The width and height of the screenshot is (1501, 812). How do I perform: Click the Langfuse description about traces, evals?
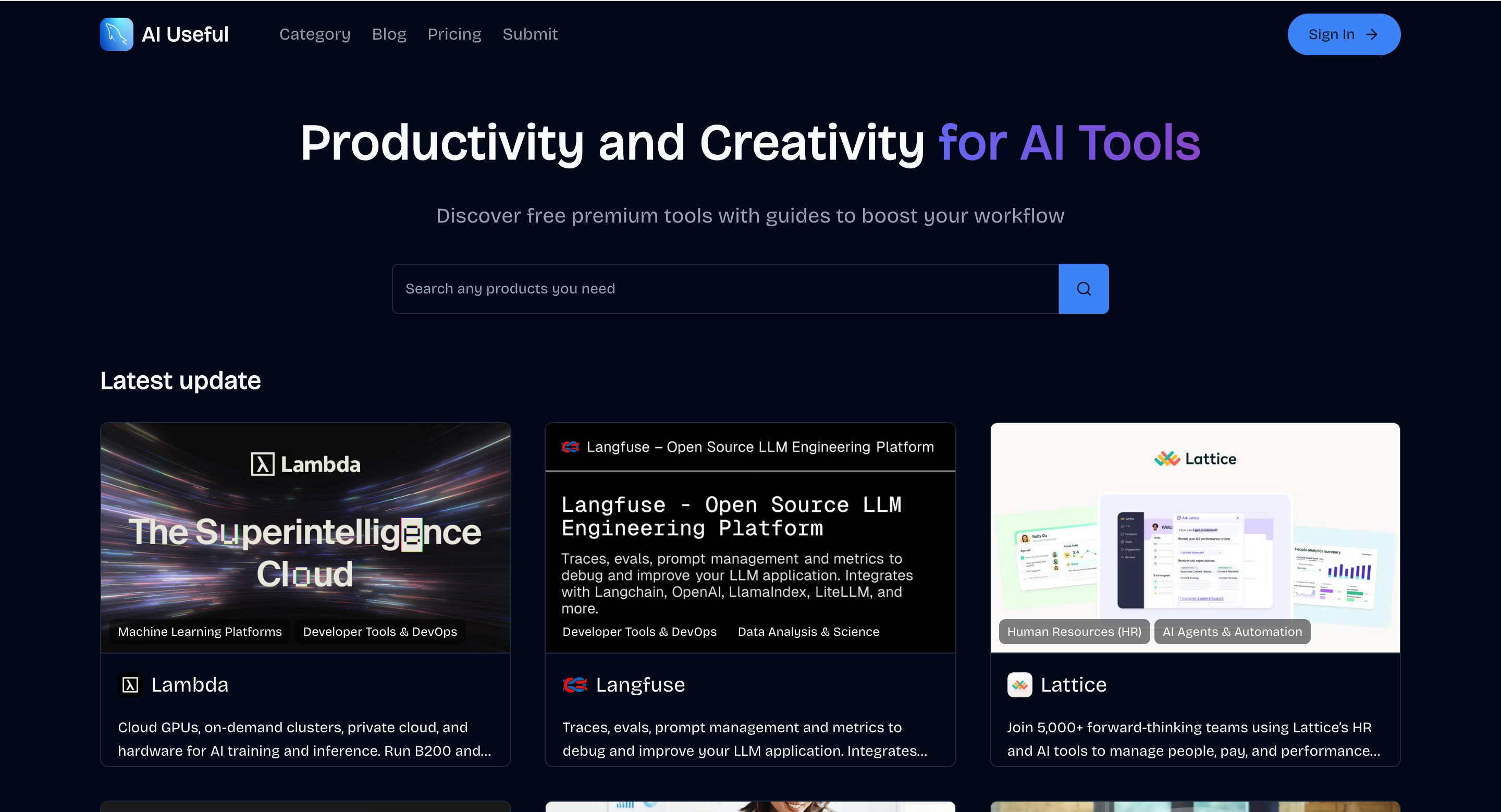(745, 739)
